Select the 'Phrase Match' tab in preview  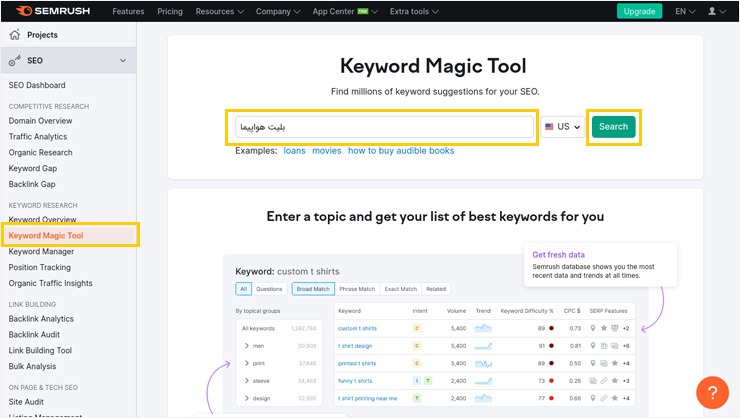pyautogui.click(x=357, y=289)
